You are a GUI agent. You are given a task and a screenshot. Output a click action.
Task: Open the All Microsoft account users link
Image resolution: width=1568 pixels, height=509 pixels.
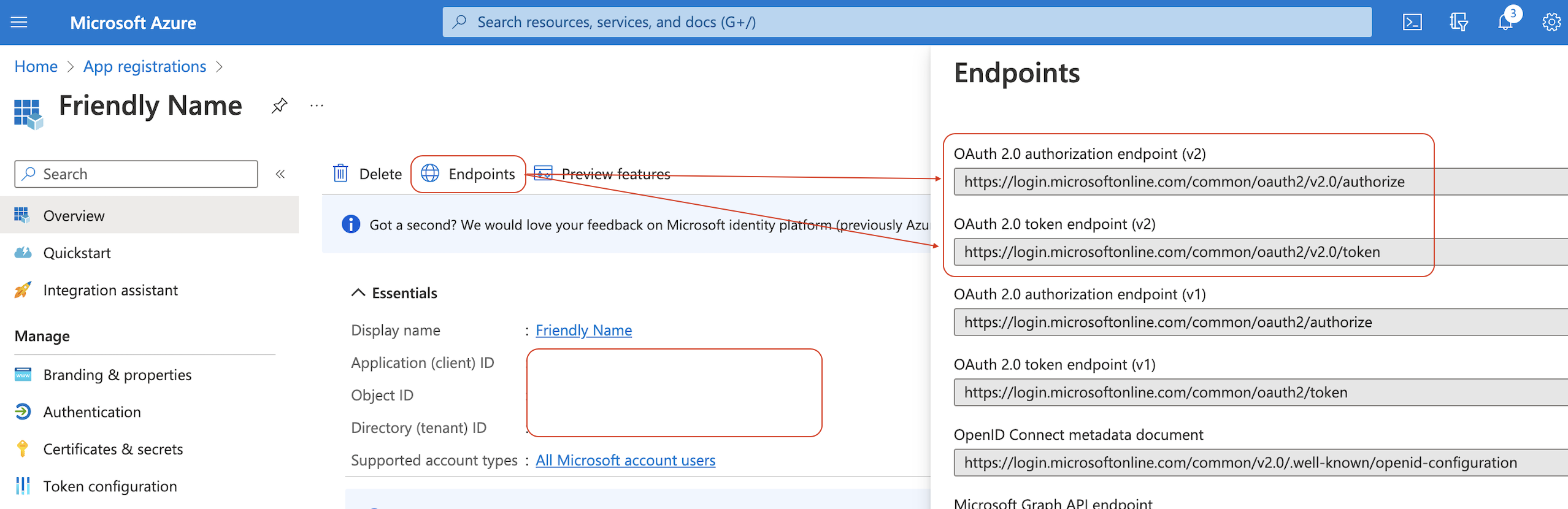[x=625, y=460]
